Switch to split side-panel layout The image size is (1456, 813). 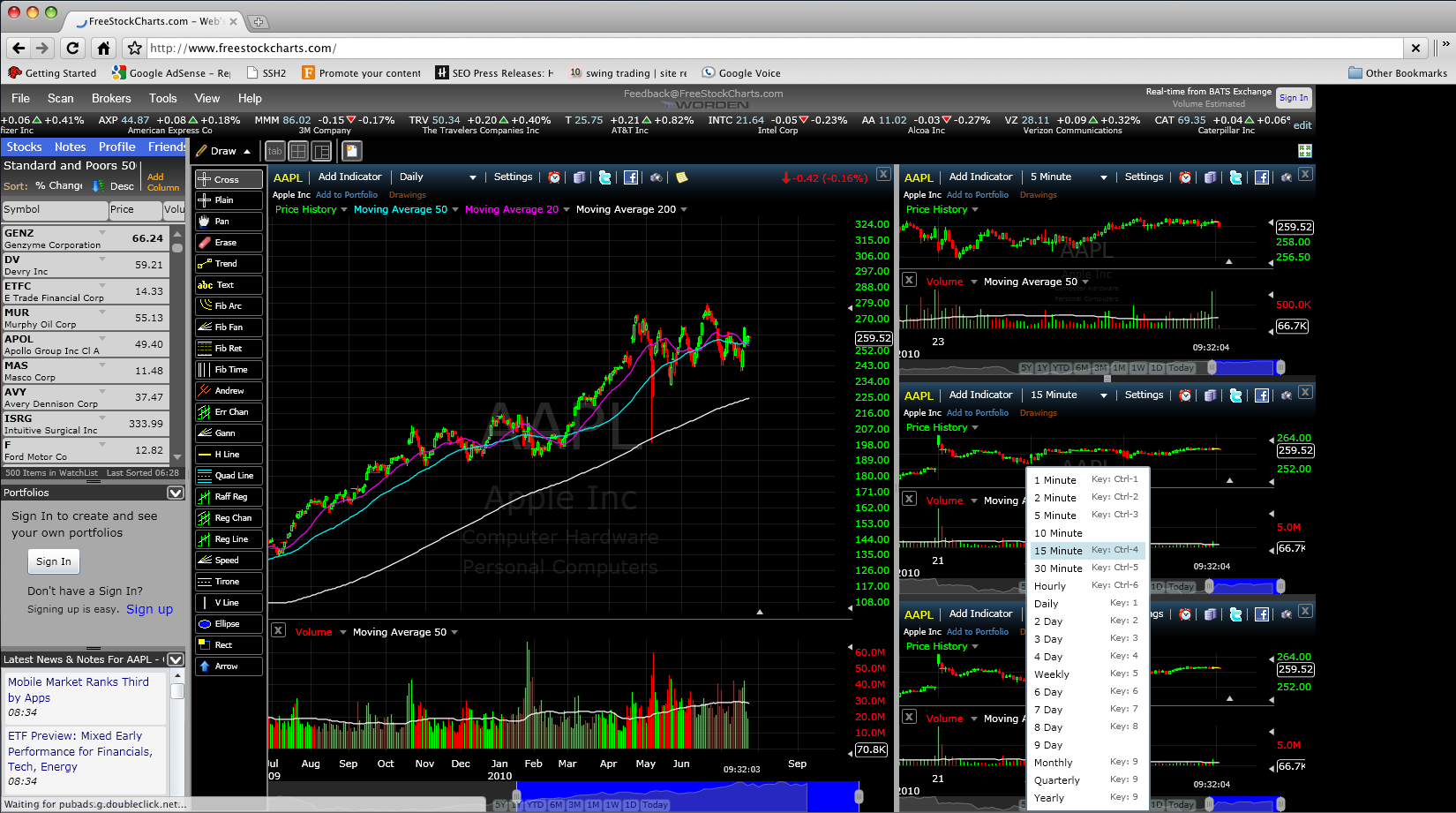321,151
